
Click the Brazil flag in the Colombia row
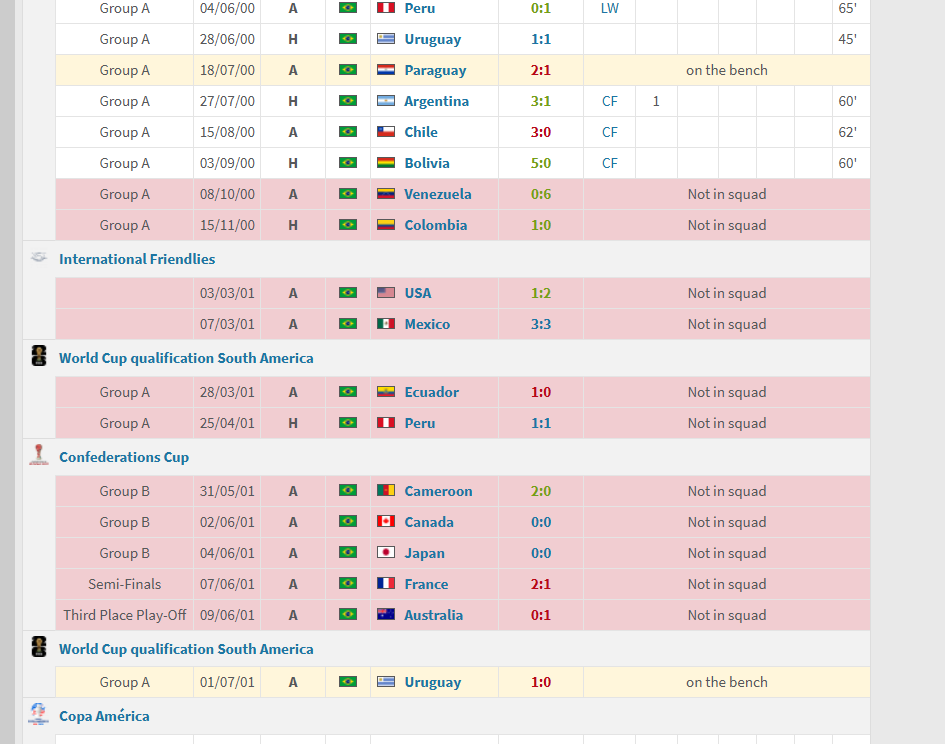click(348, 225)
